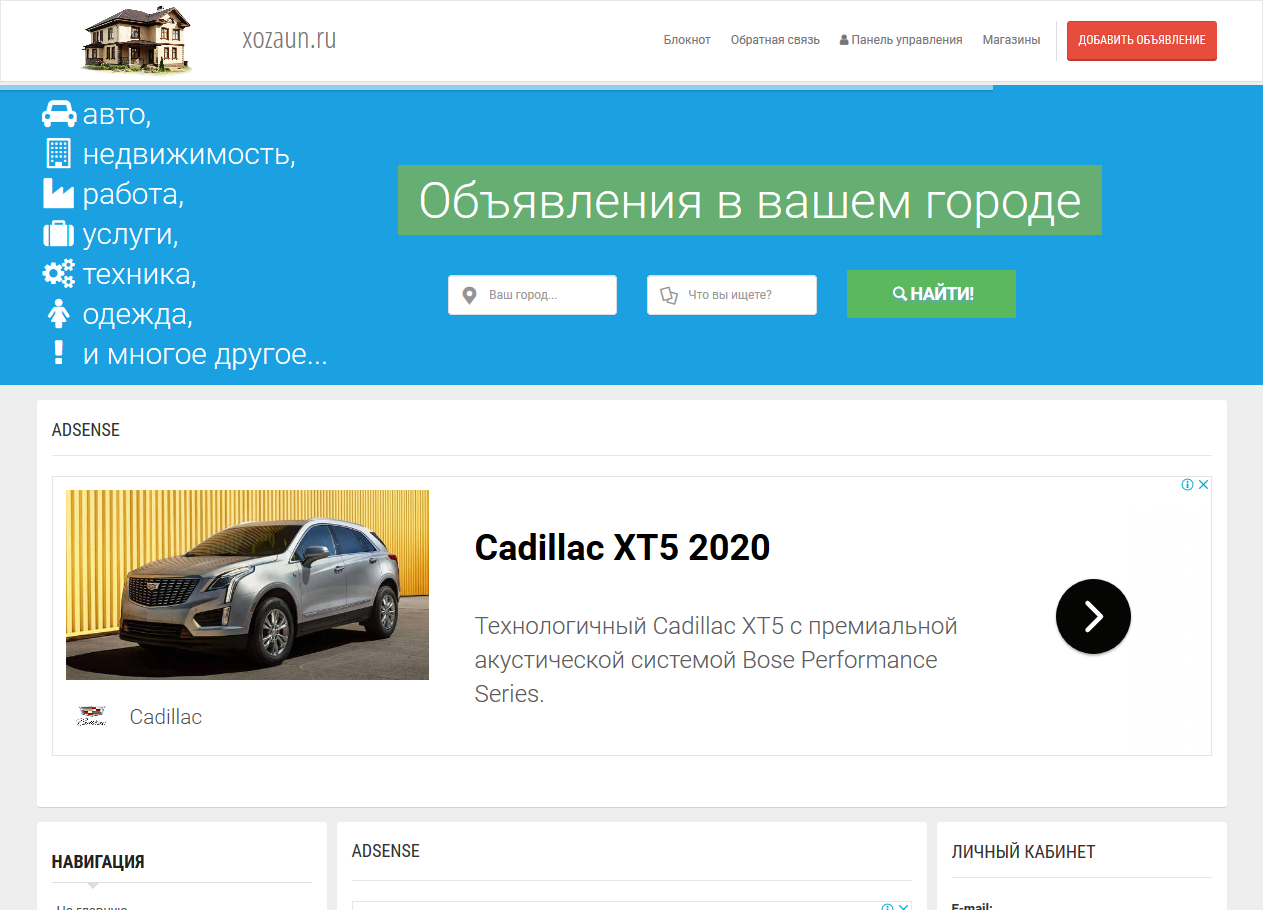This screenshot has width=1263, height=910.
Task: Click the woman icon beside одежда
Action: [x=59, y=314]
